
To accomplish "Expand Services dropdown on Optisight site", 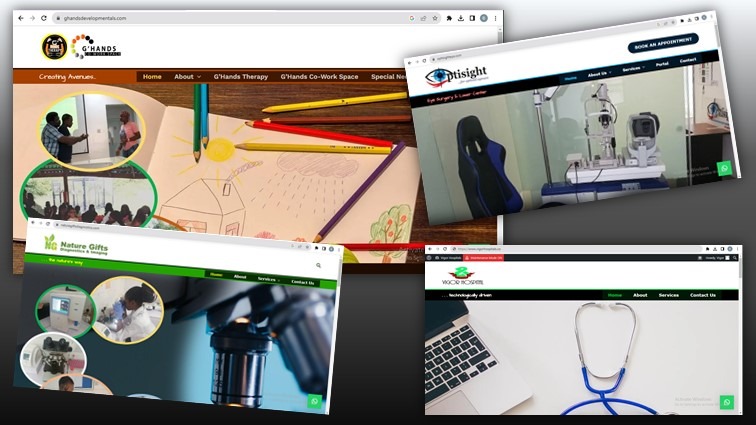I will click(633, 69).
